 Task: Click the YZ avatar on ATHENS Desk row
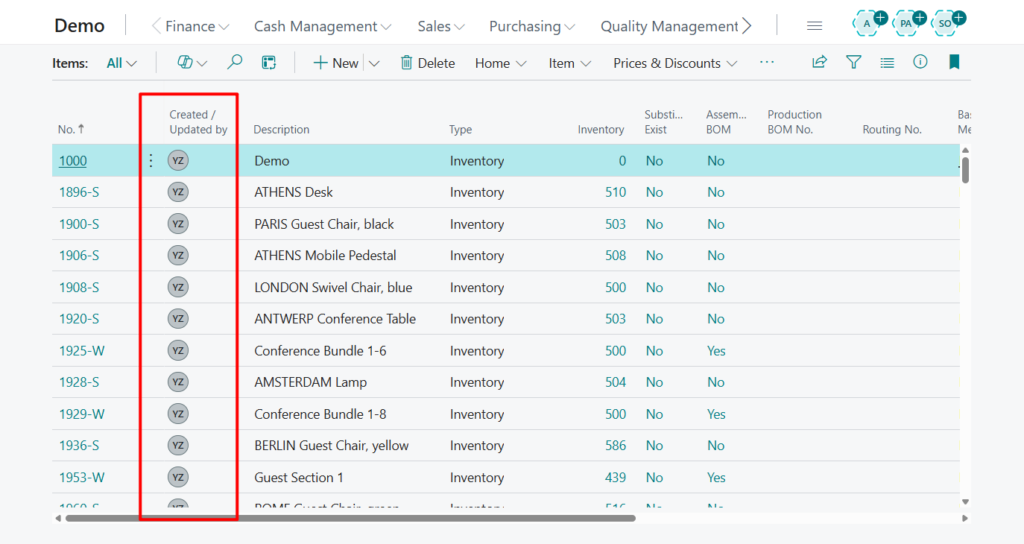[x=178, y=192]
